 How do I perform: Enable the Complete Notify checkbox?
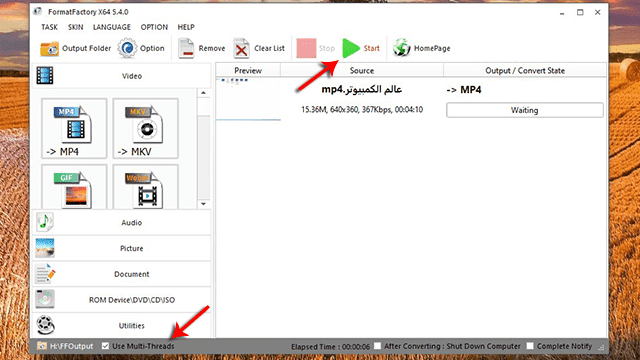tap(530, 346)
